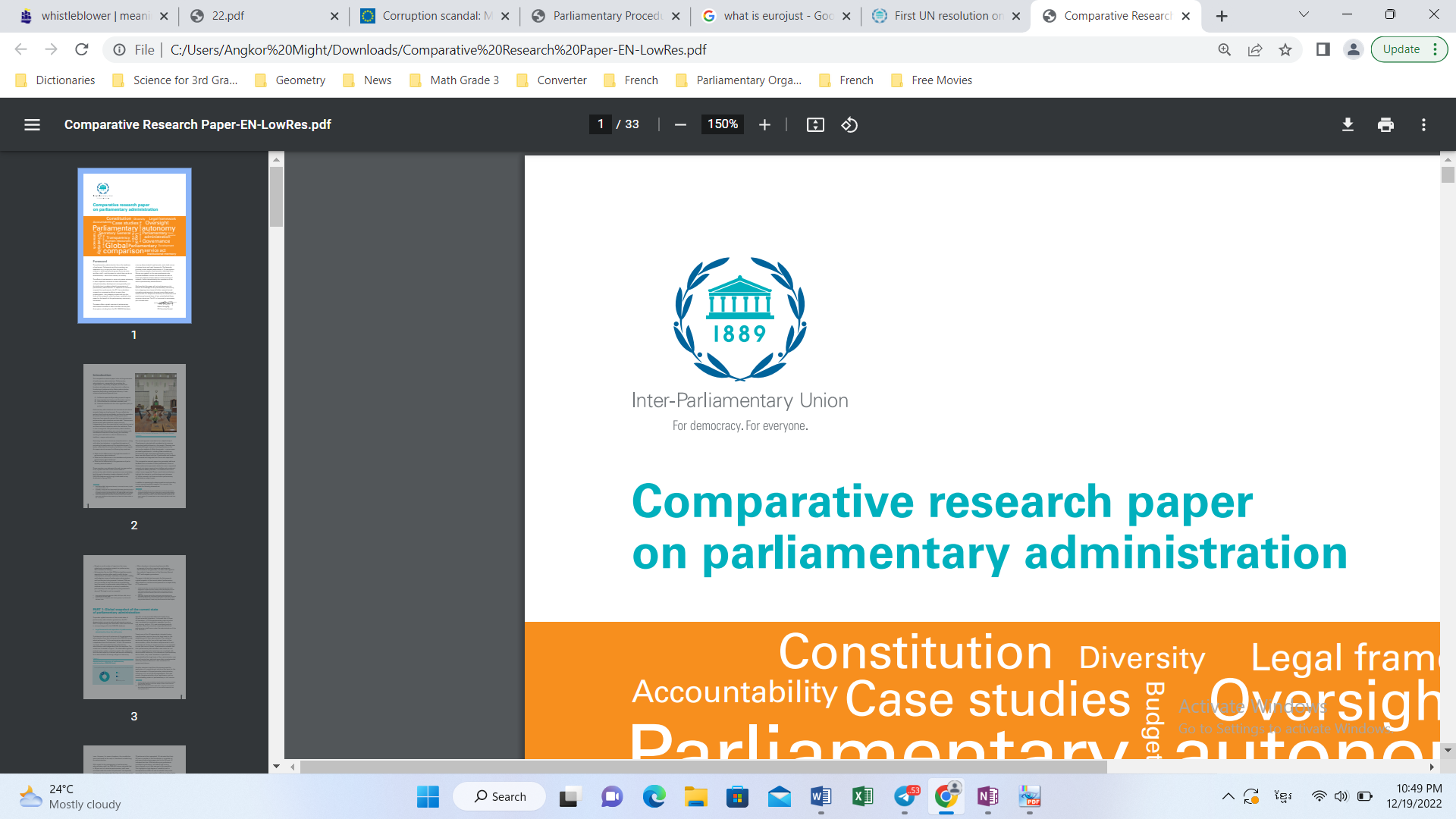Click the page number input field

pos(600,124)
